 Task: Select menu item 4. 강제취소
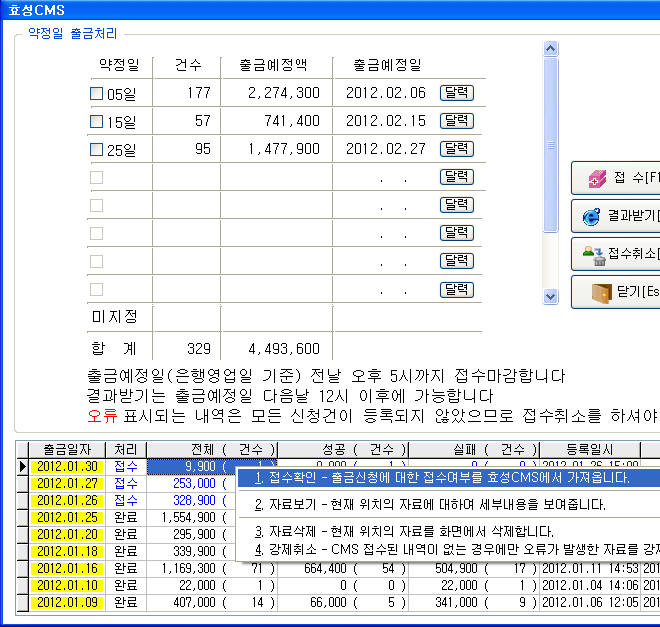pyautogui.click(x=449, y=549)
